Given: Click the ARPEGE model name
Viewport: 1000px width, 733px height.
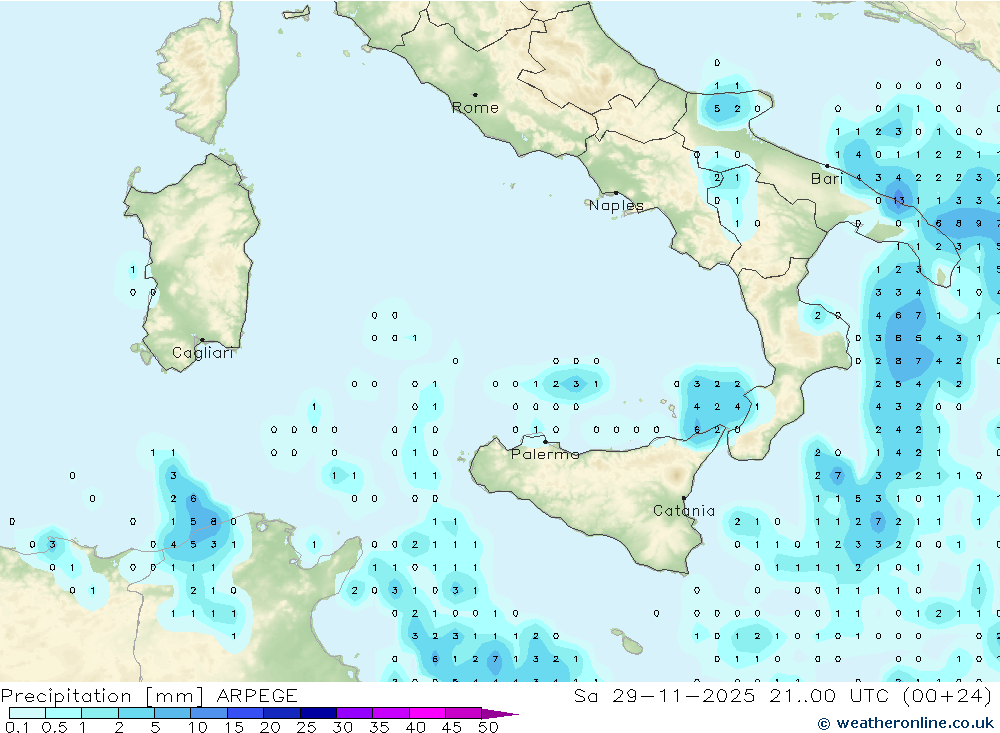Looking at the screenshot, I should coord(257,696).
